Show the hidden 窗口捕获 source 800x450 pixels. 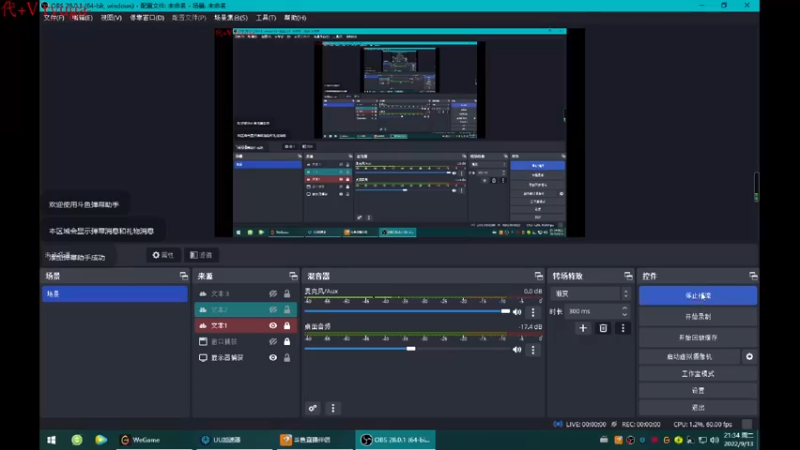(x=273, y=341)
